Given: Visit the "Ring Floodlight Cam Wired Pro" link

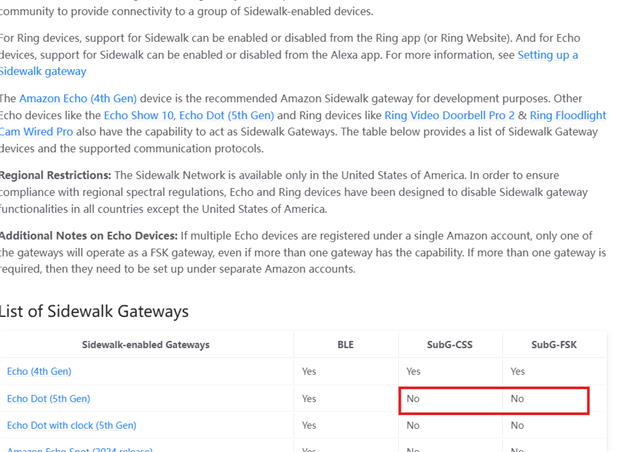Looking at the screenshot, I should tap(568, 115).
